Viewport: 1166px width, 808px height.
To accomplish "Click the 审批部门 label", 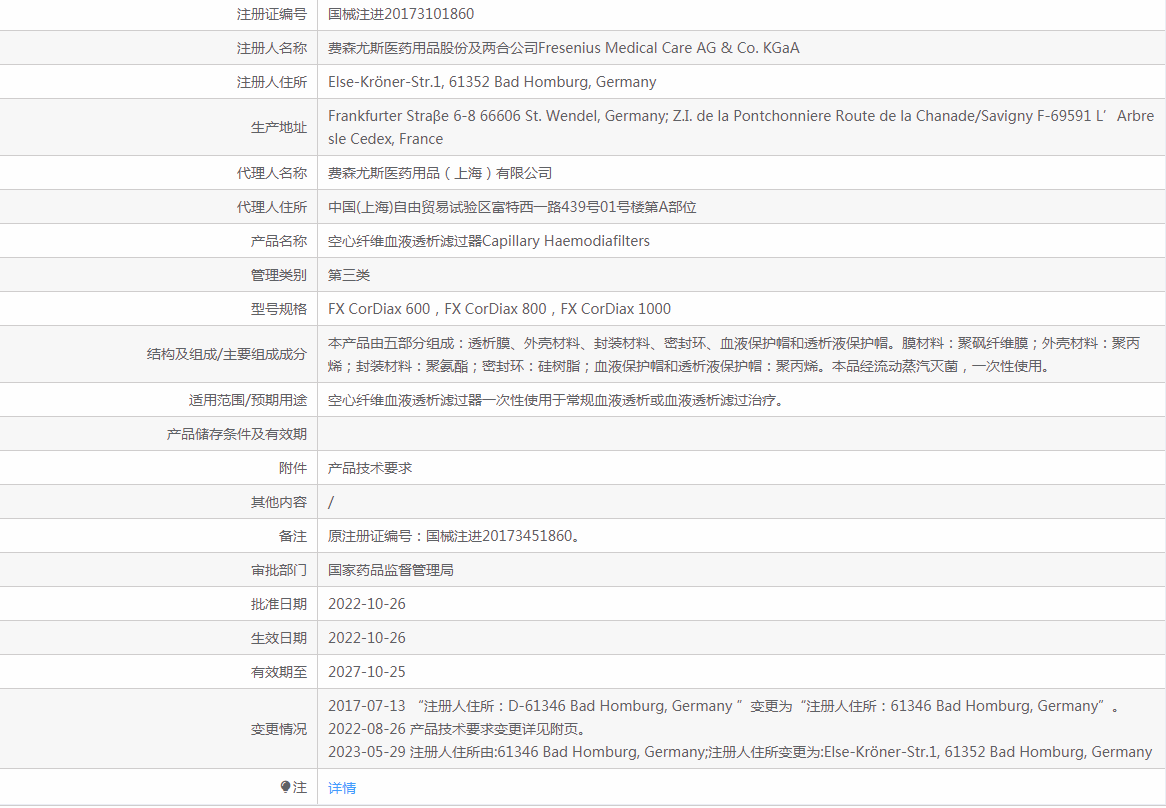I will pos(279,571).
